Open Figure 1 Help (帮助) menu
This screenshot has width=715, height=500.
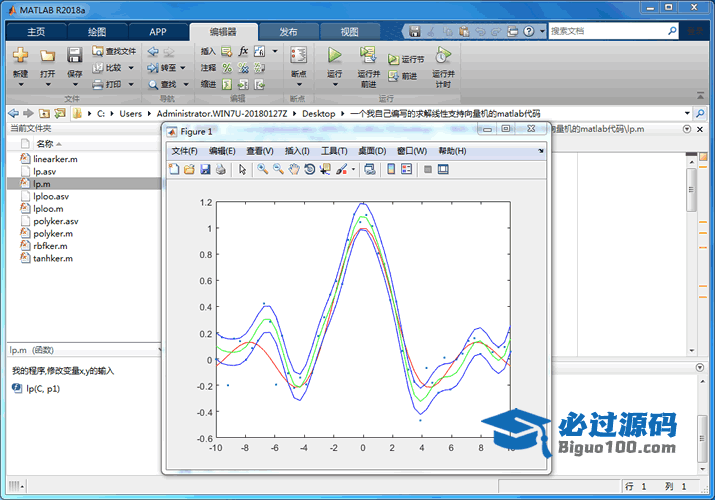pyautogui.click(x=452, y=151)
